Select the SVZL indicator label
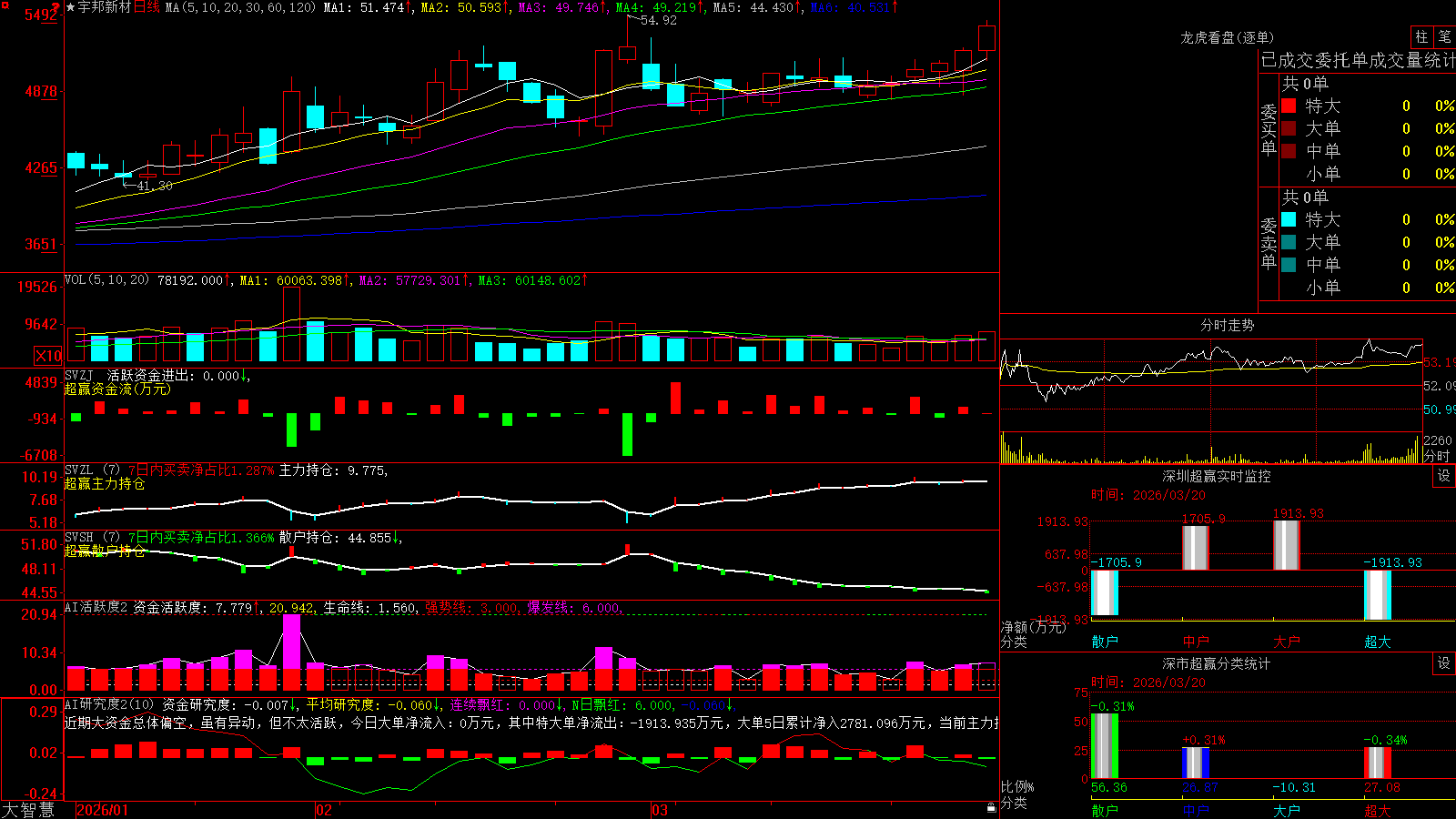 pos(79,470)
